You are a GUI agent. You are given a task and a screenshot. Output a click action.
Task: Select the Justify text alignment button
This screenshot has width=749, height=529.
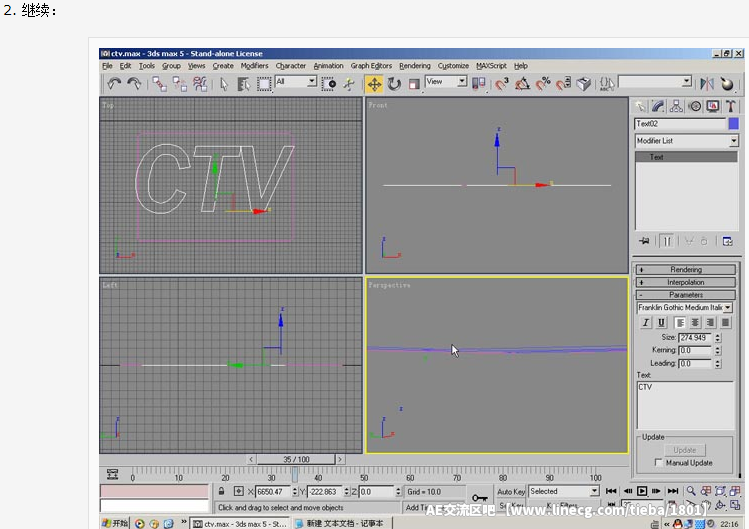[x=726, y=323]
